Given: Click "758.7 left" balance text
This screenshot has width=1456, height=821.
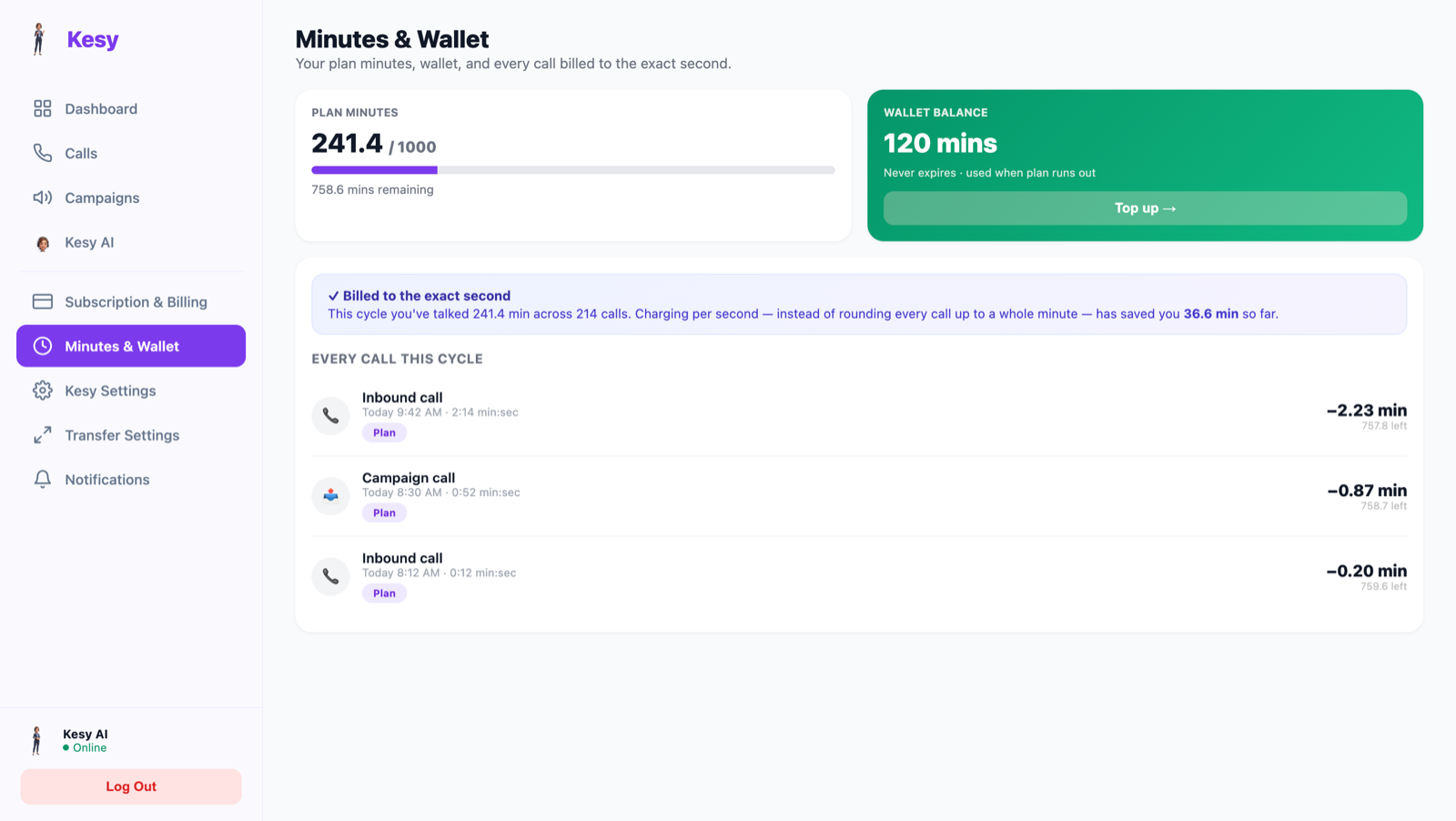Looking at the screenshot, I should click(1384, 506).
